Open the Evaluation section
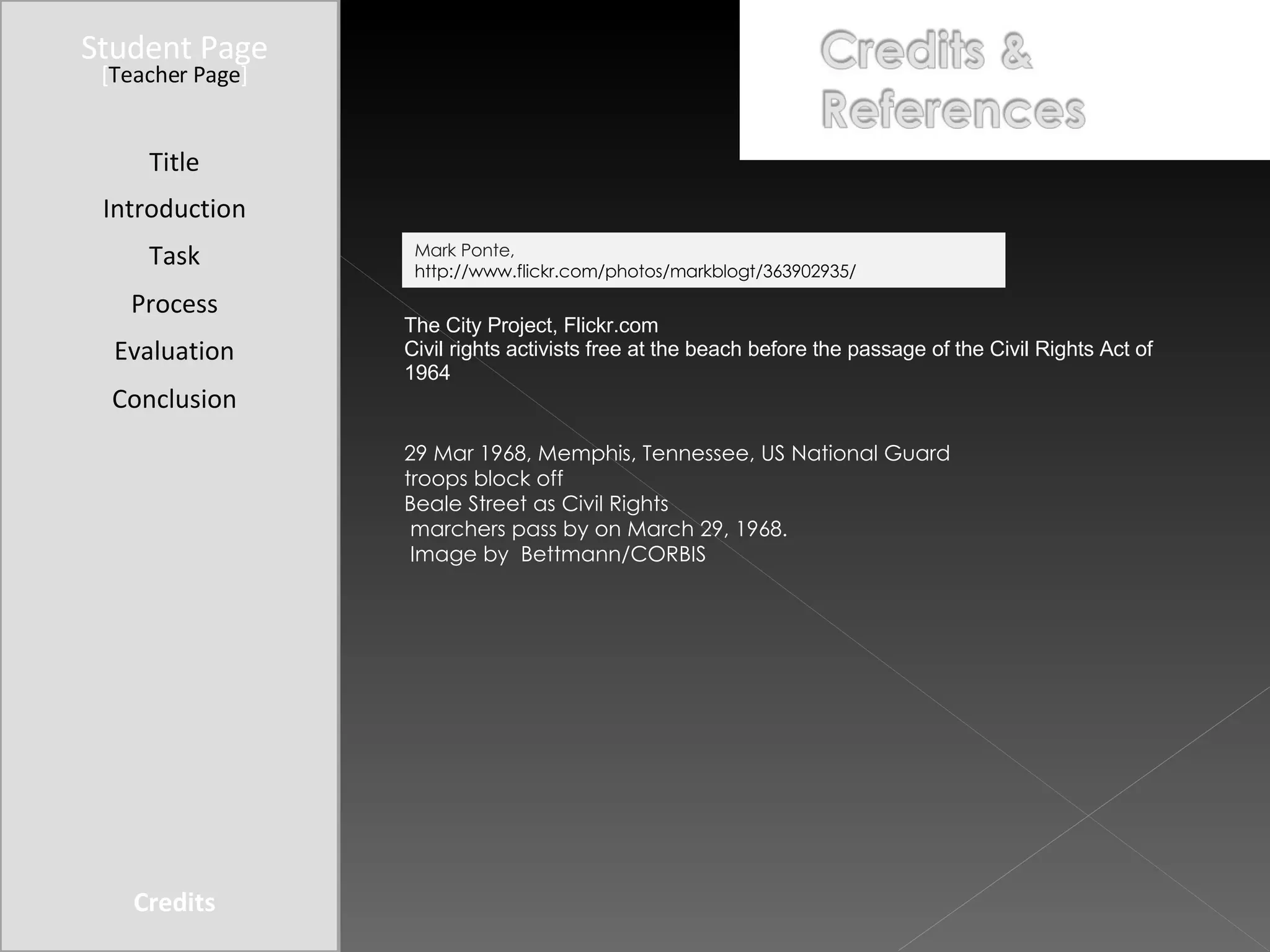Image resolution: width=1270 pixels, height=952 pixels. (174, 351)
